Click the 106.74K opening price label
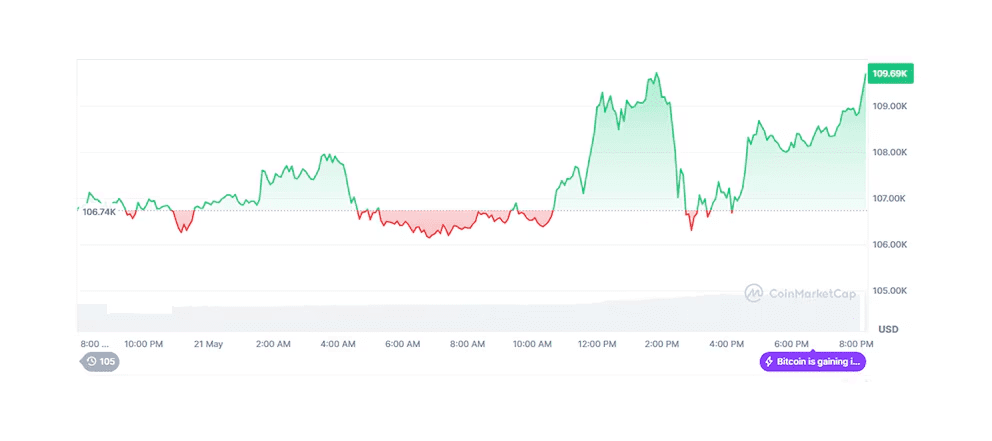 [99, 211]
